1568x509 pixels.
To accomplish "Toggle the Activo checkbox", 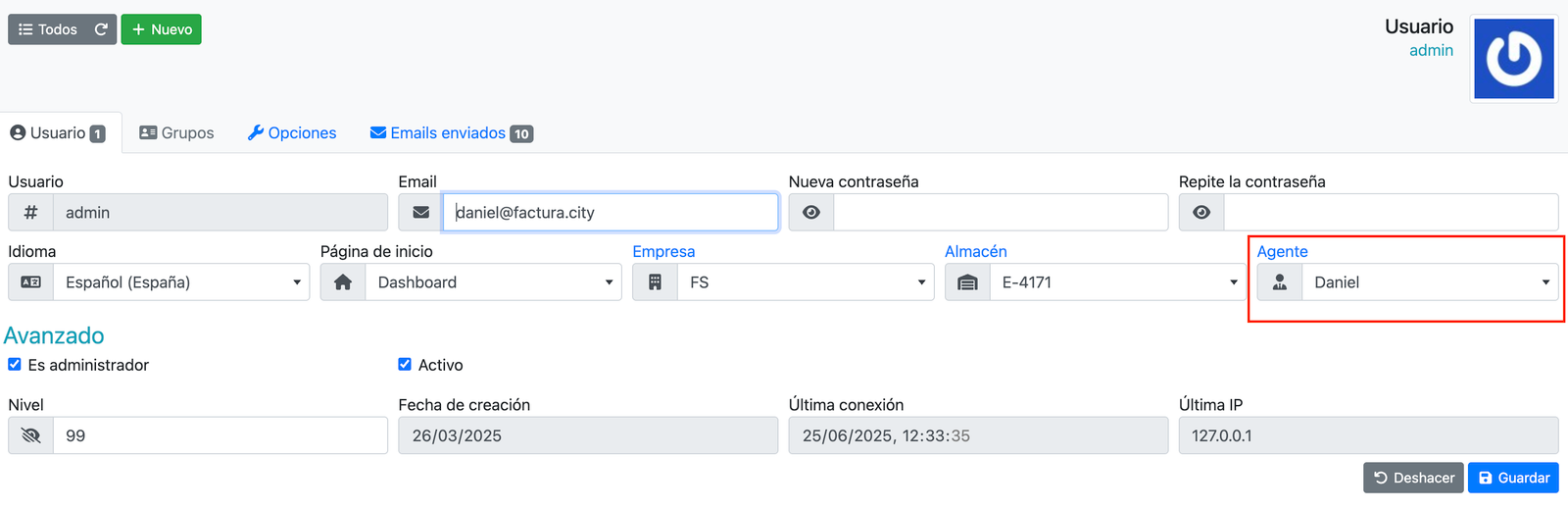I will (405, 364).
